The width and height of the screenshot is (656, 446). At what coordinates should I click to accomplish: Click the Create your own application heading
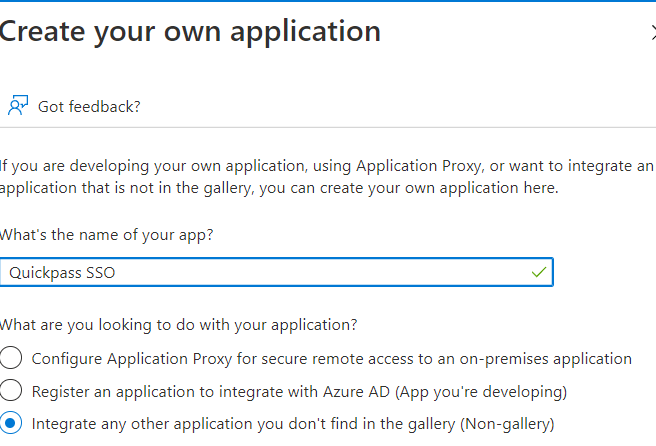point(190,32)
